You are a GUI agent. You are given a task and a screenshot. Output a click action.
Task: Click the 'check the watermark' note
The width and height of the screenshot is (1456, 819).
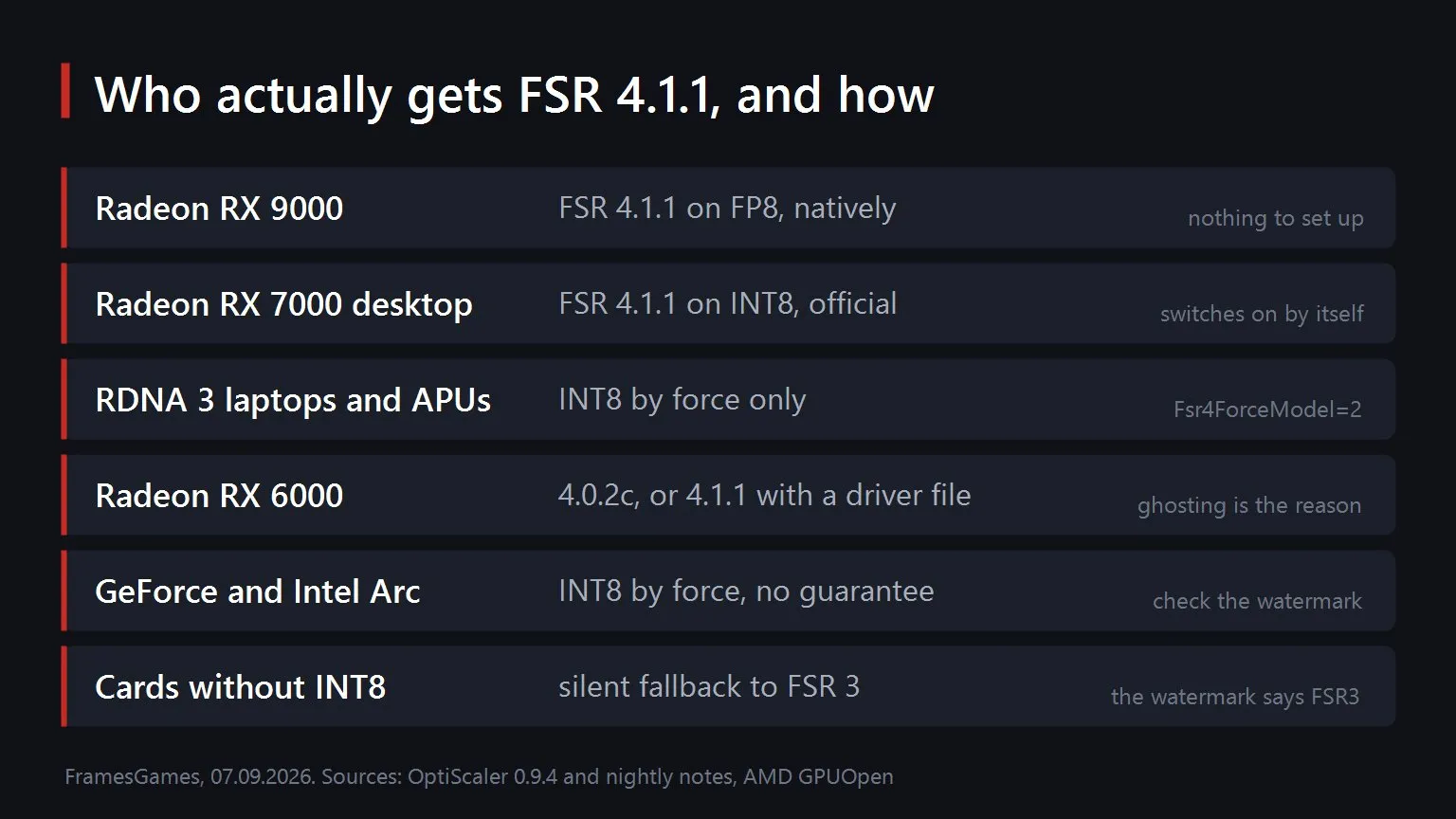point(1257,601)
